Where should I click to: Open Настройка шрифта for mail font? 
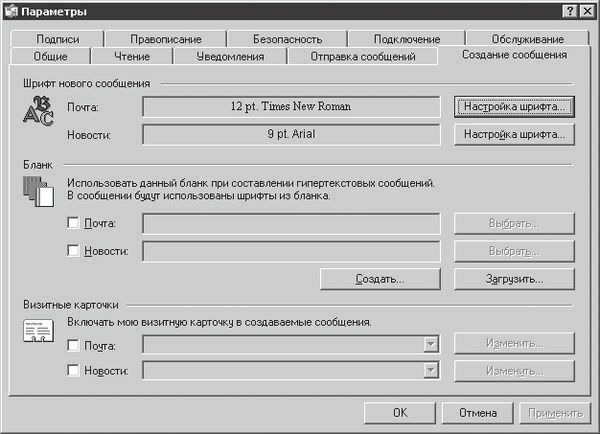point(516,106)
